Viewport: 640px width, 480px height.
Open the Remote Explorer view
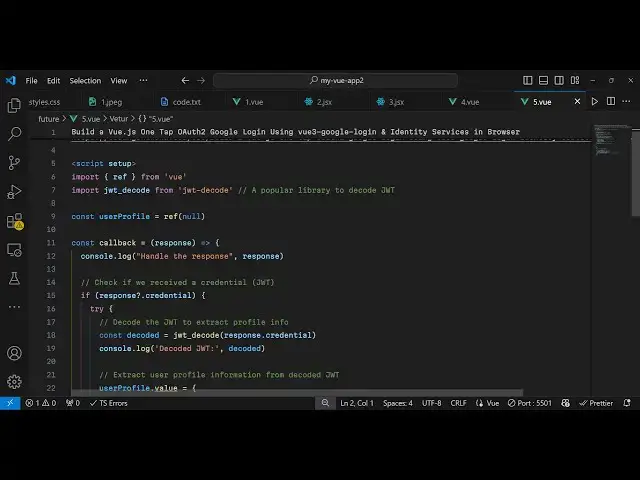(14, 250)
